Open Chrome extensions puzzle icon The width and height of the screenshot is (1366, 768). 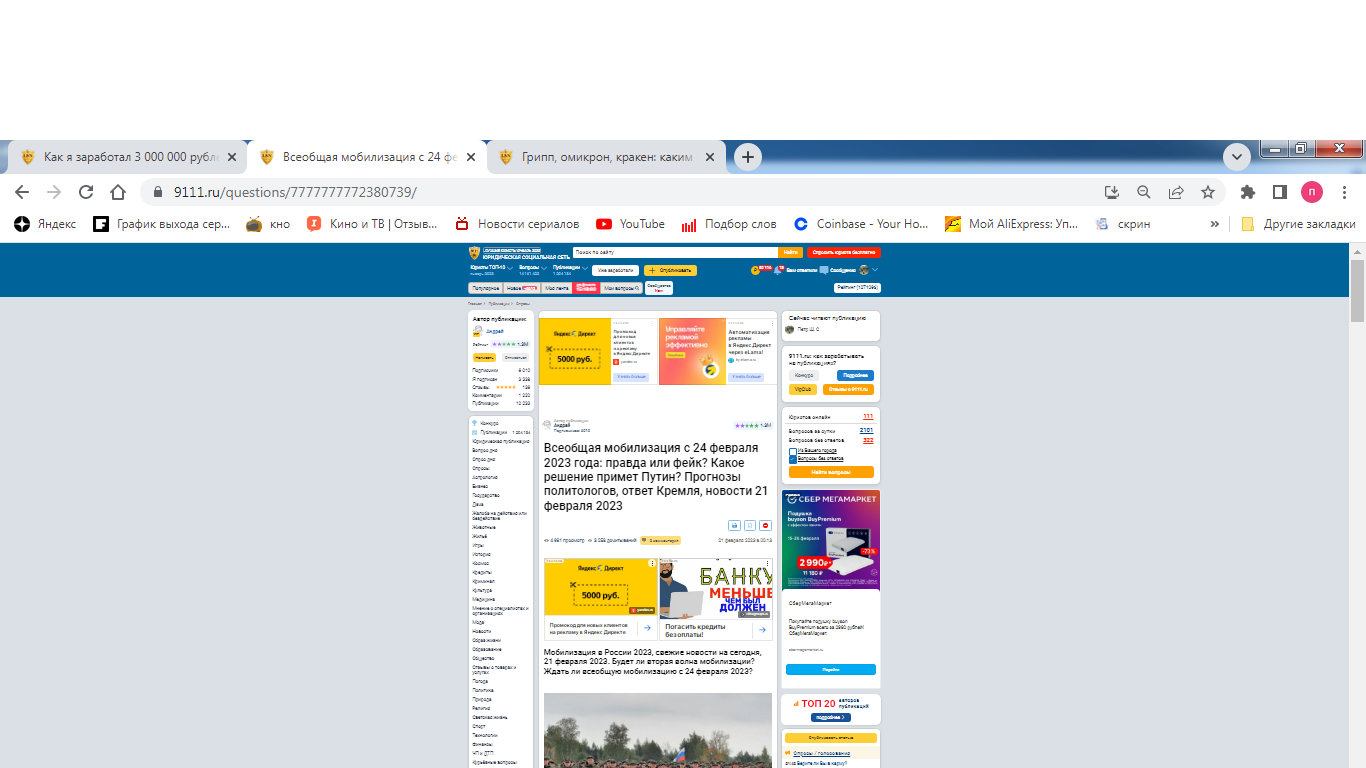[x=1248, y=192]
